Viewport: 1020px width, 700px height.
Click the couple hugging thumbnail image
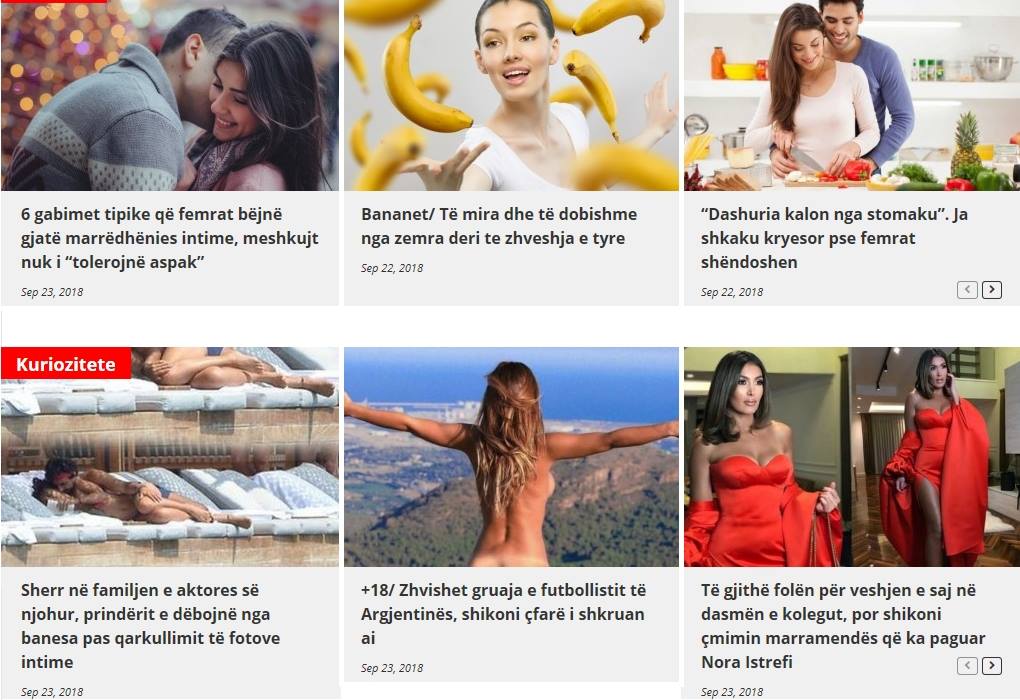[170, 95]
